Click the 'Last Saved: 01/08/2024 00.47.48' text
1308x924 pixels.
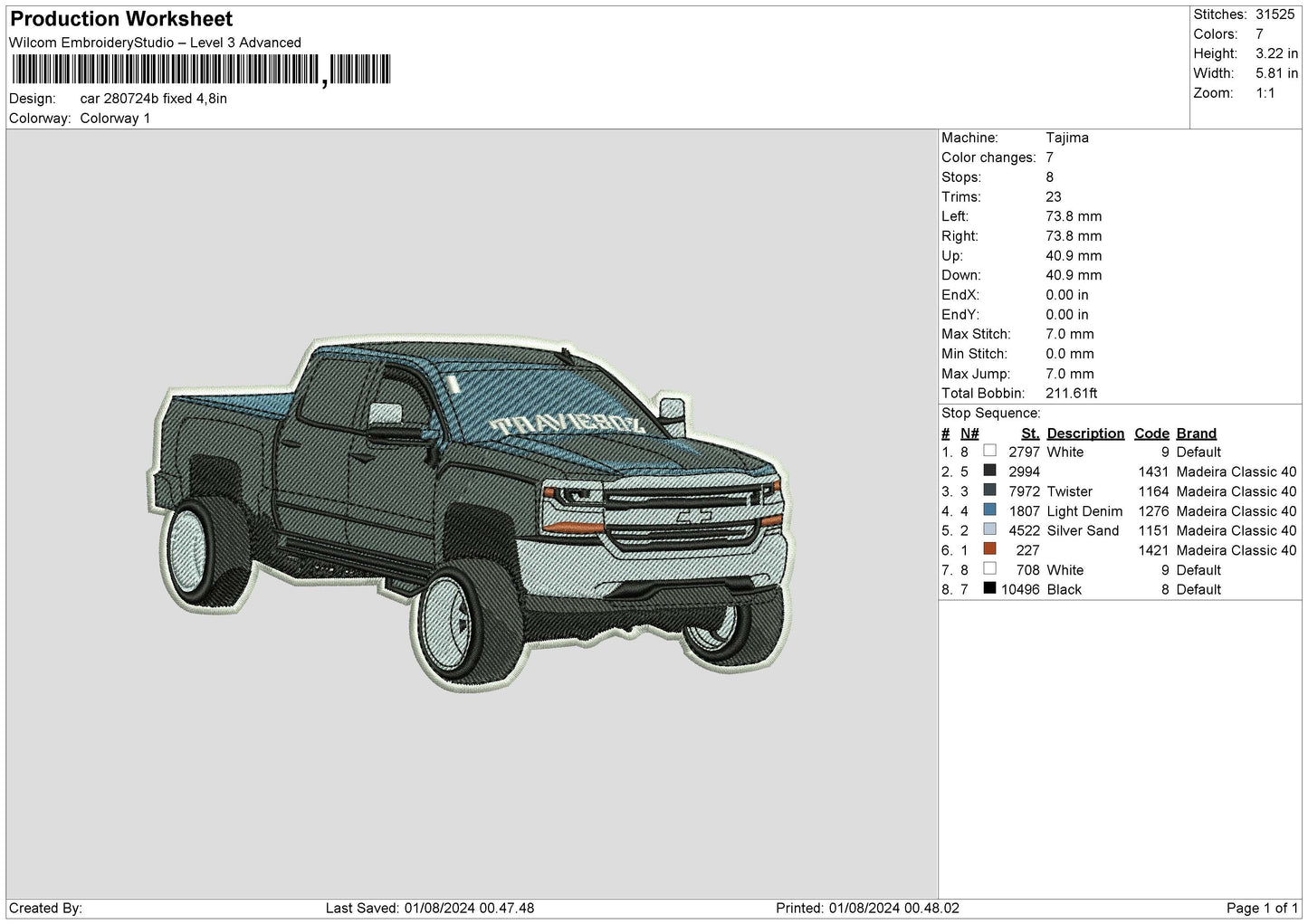[x=430, y=908]
